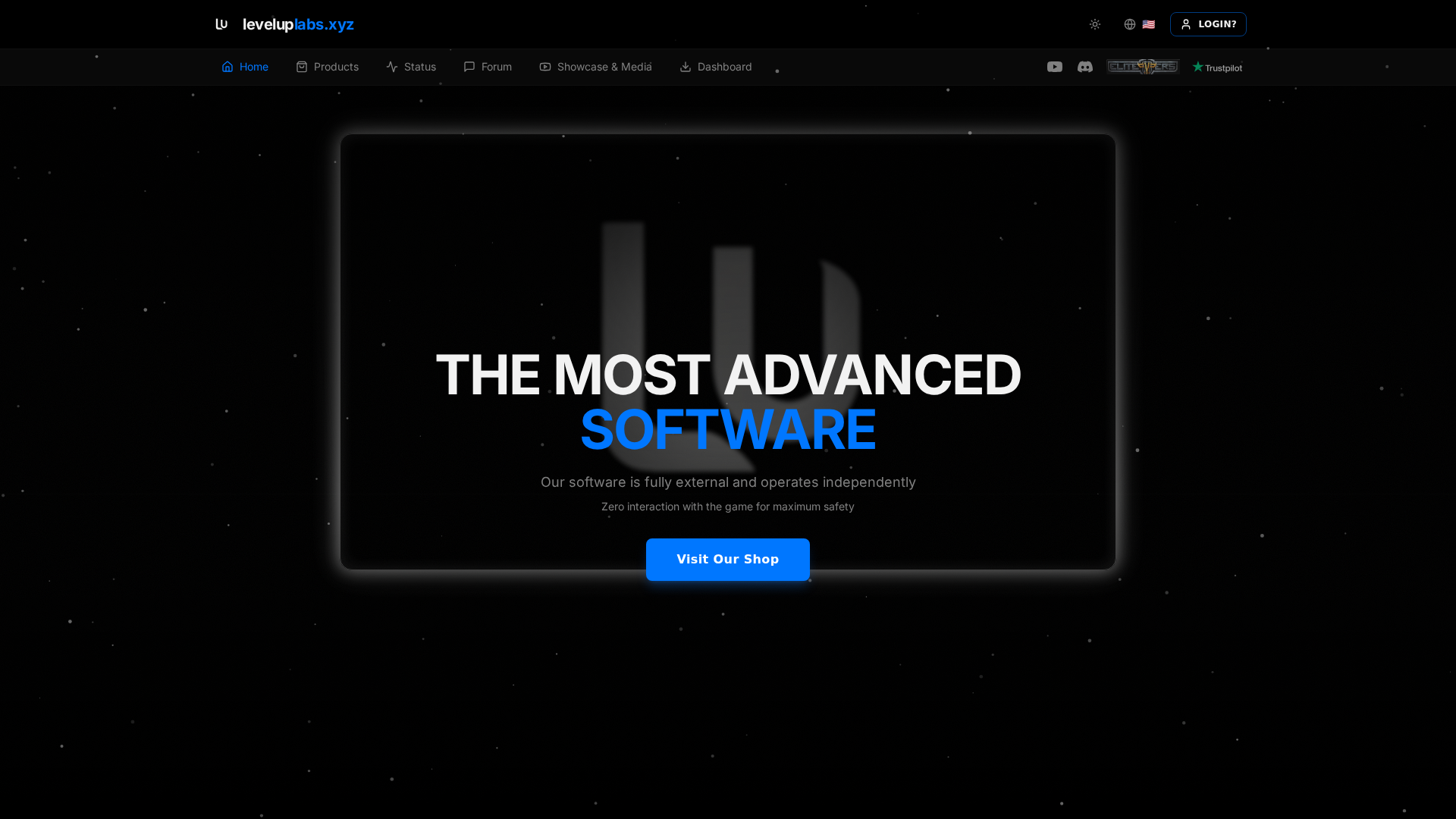1456x819 pixels.
Task: Click the Products shopping-bag icon
Action: point(301,67)
